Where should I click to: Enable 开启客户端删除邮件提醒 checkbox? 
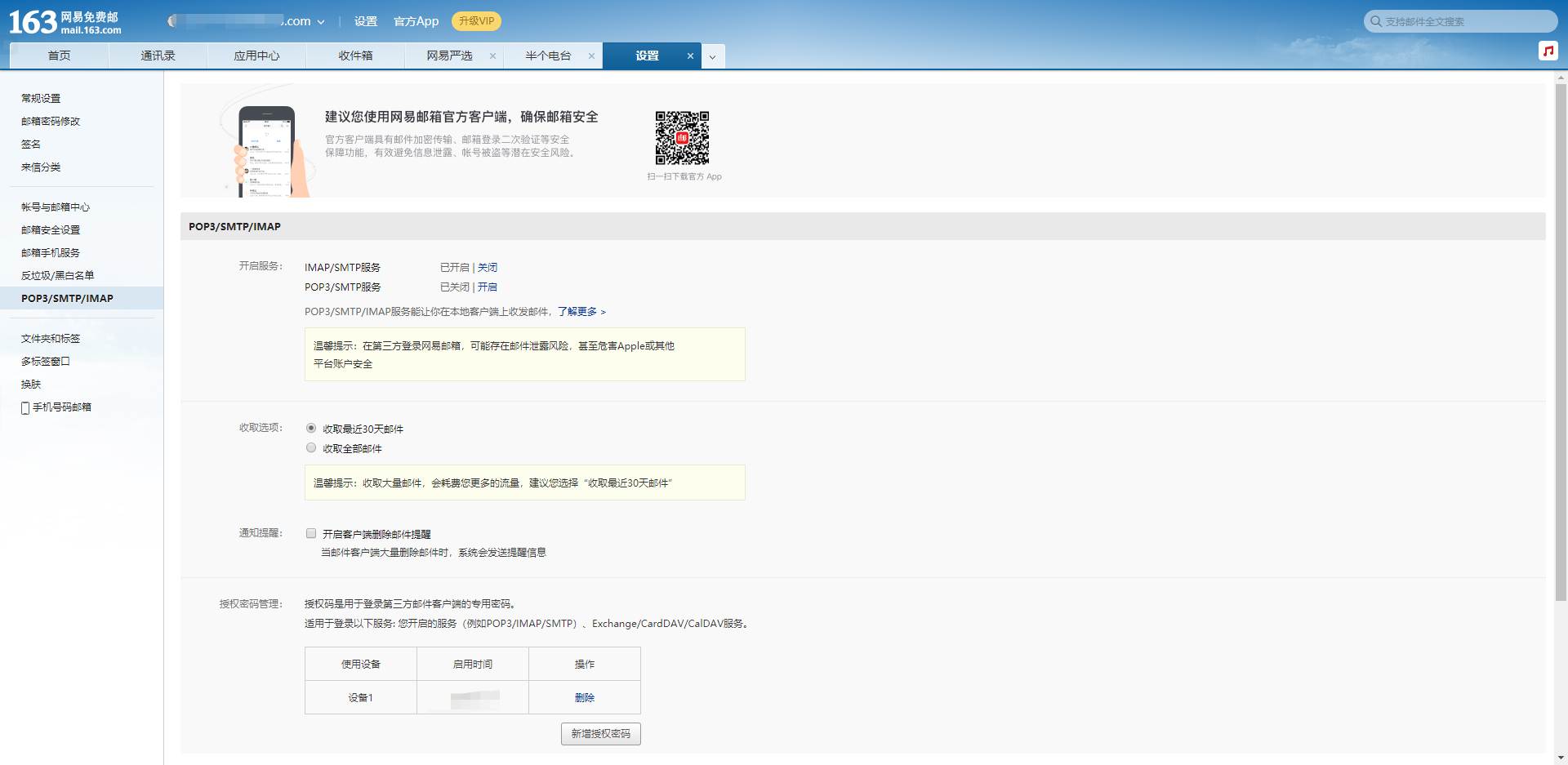click(x=311, y=533)
